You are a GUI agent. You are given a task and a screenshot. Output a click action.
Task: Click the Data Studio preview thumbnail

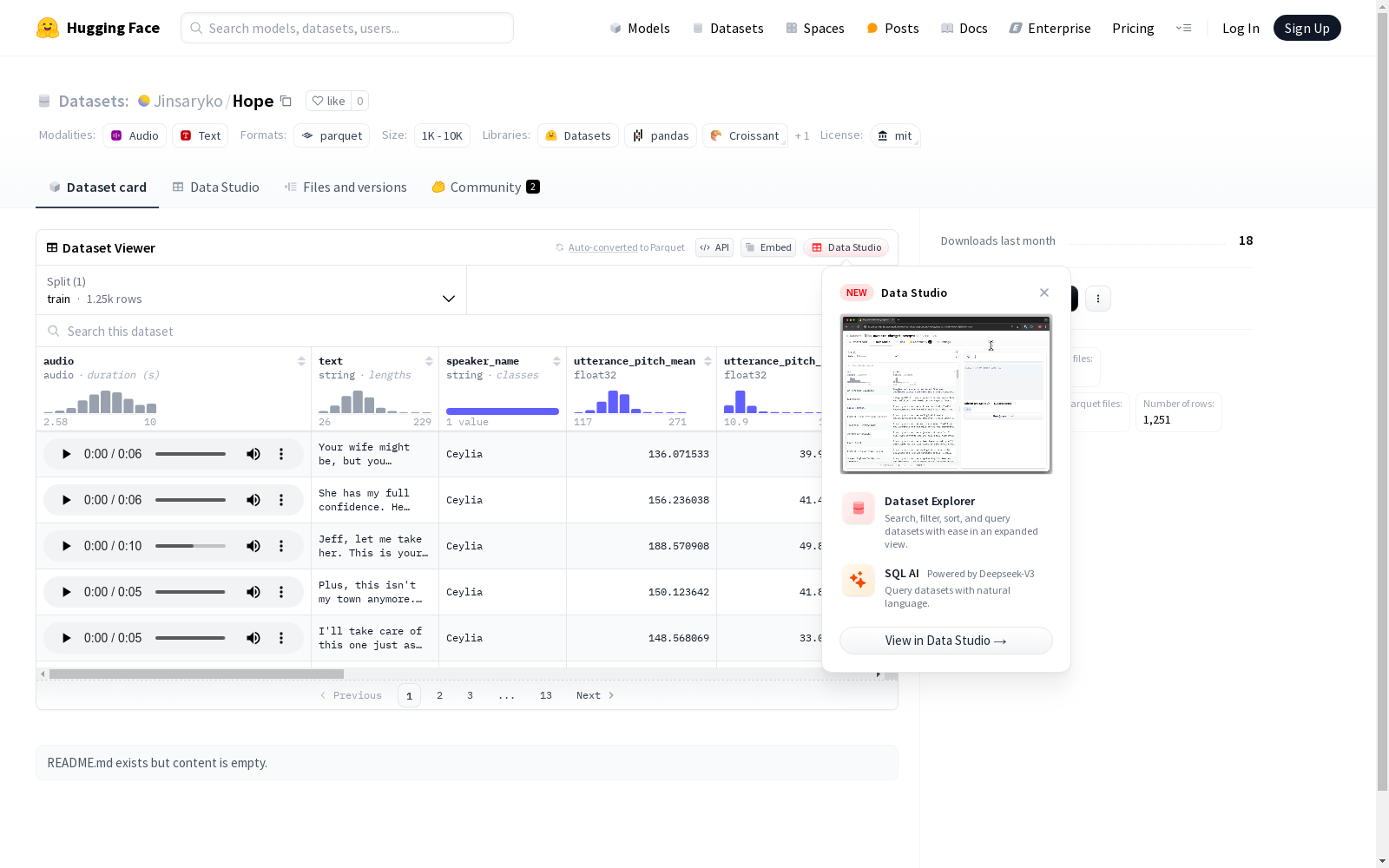946,394
